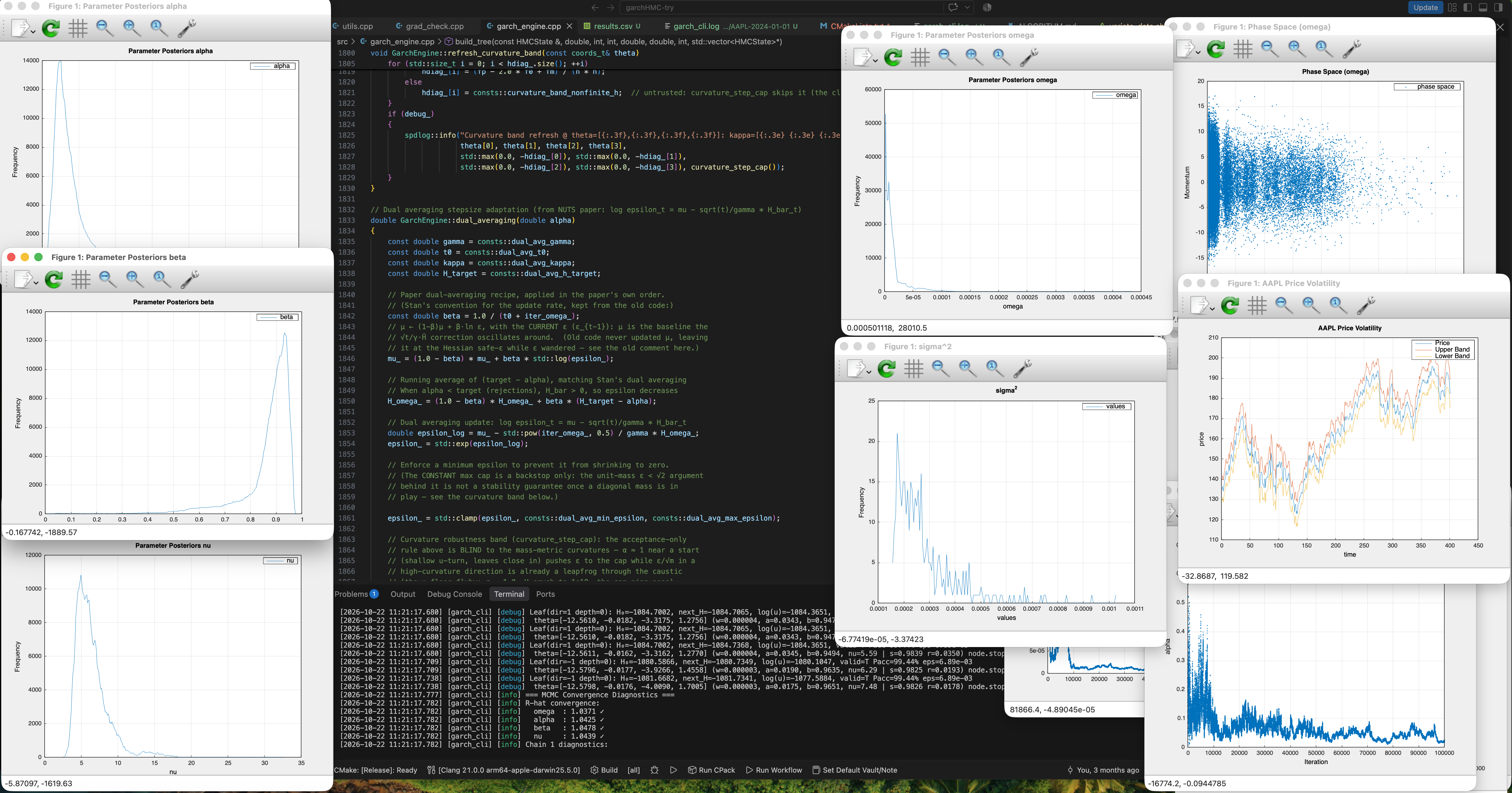Close the garch_engine.cpp editor tab

click(569, 26)
